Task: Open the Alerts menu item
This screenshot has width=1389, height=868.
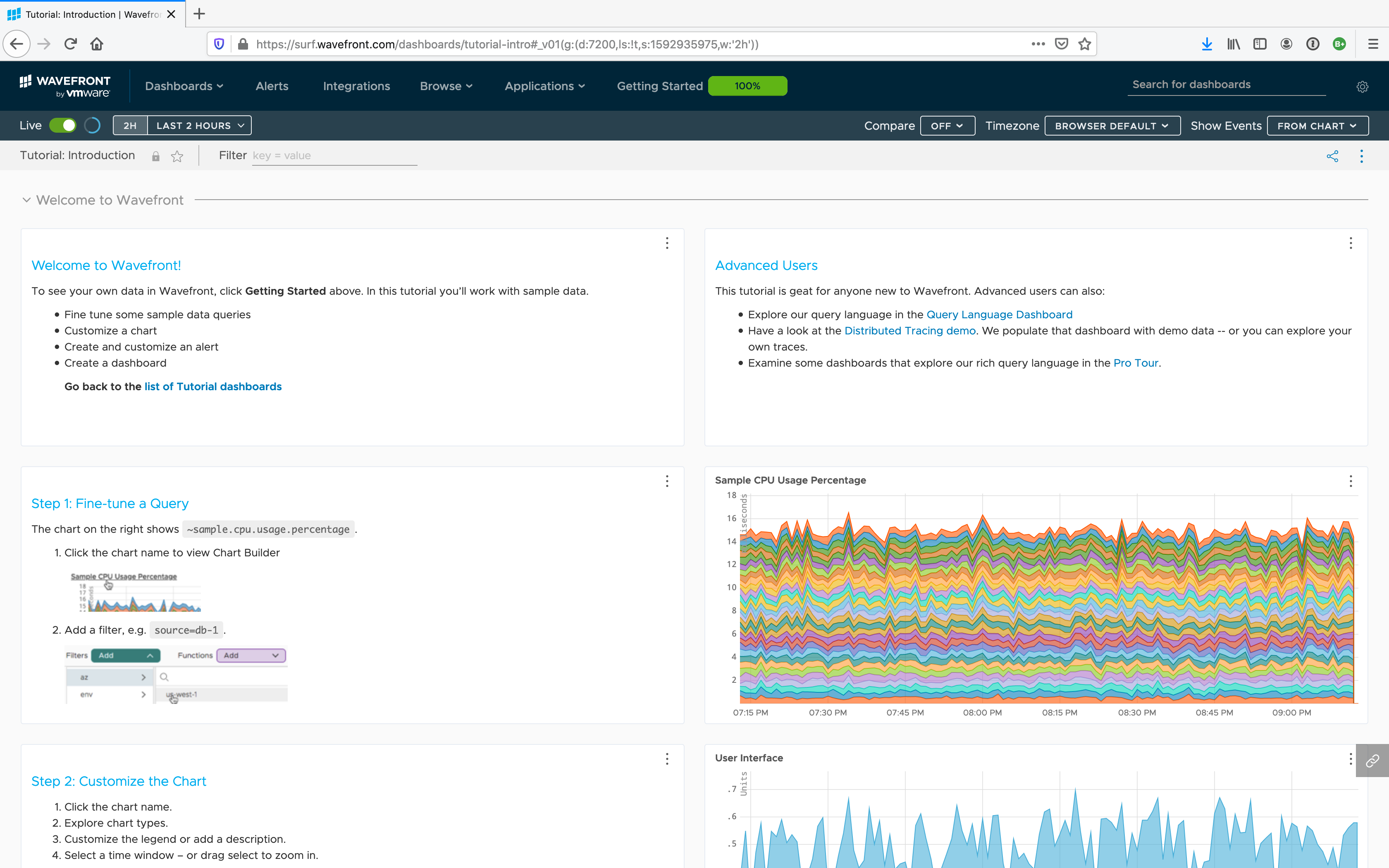Action: click(x=272, y=86)
